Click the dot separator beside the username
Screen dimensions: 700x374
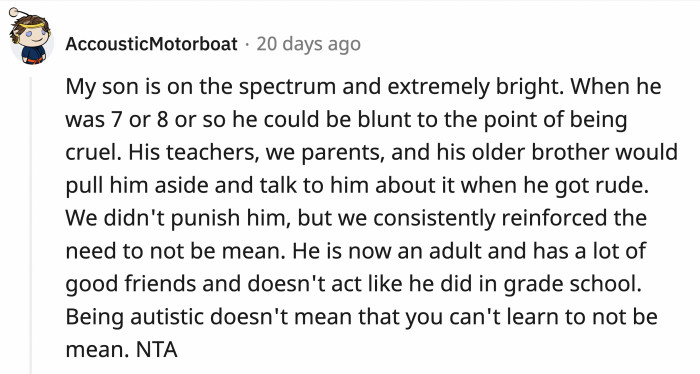tap(247, 44)
